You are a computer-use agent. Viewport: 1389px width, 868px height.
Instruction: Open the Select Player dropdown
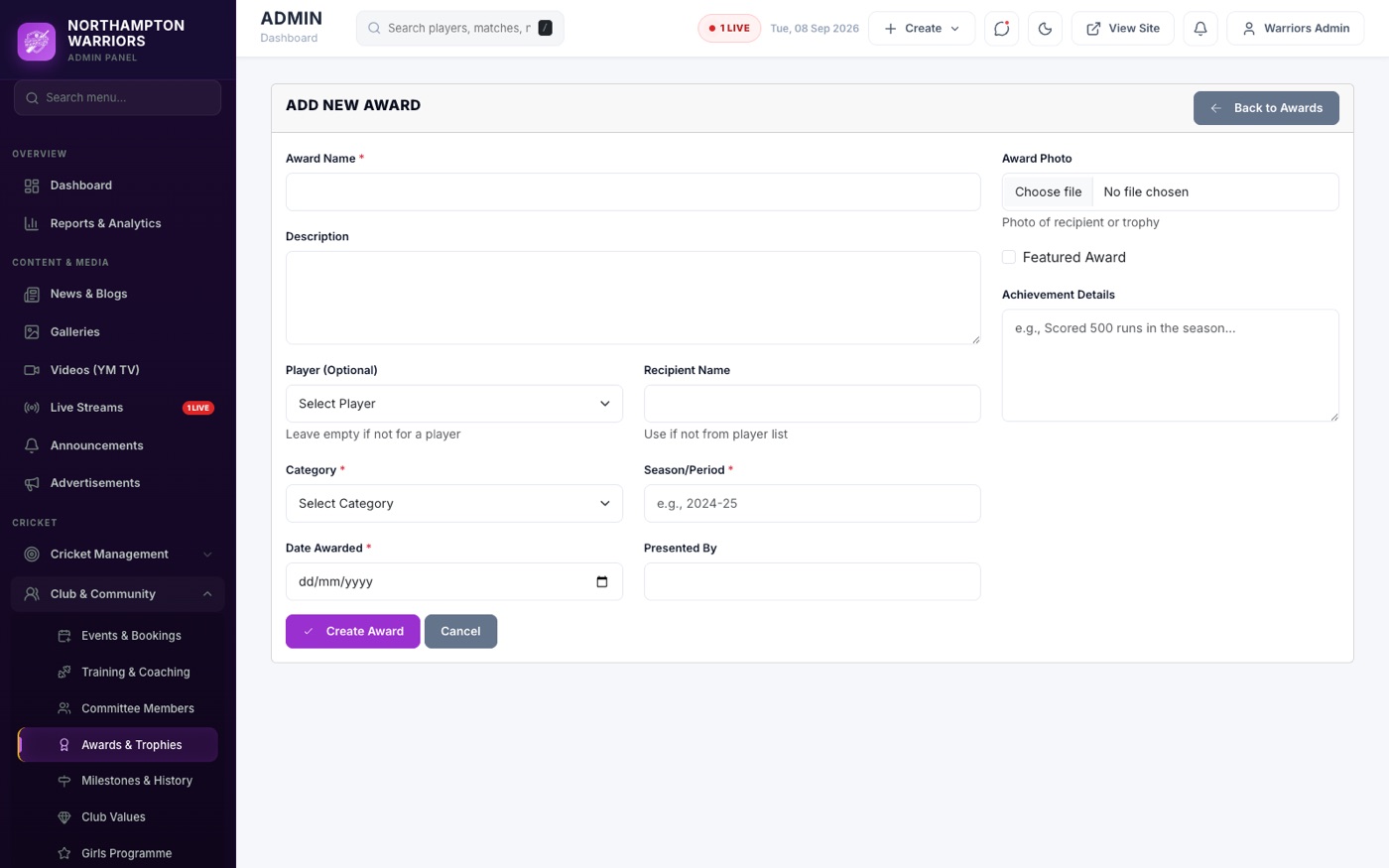tap(454, 404)
